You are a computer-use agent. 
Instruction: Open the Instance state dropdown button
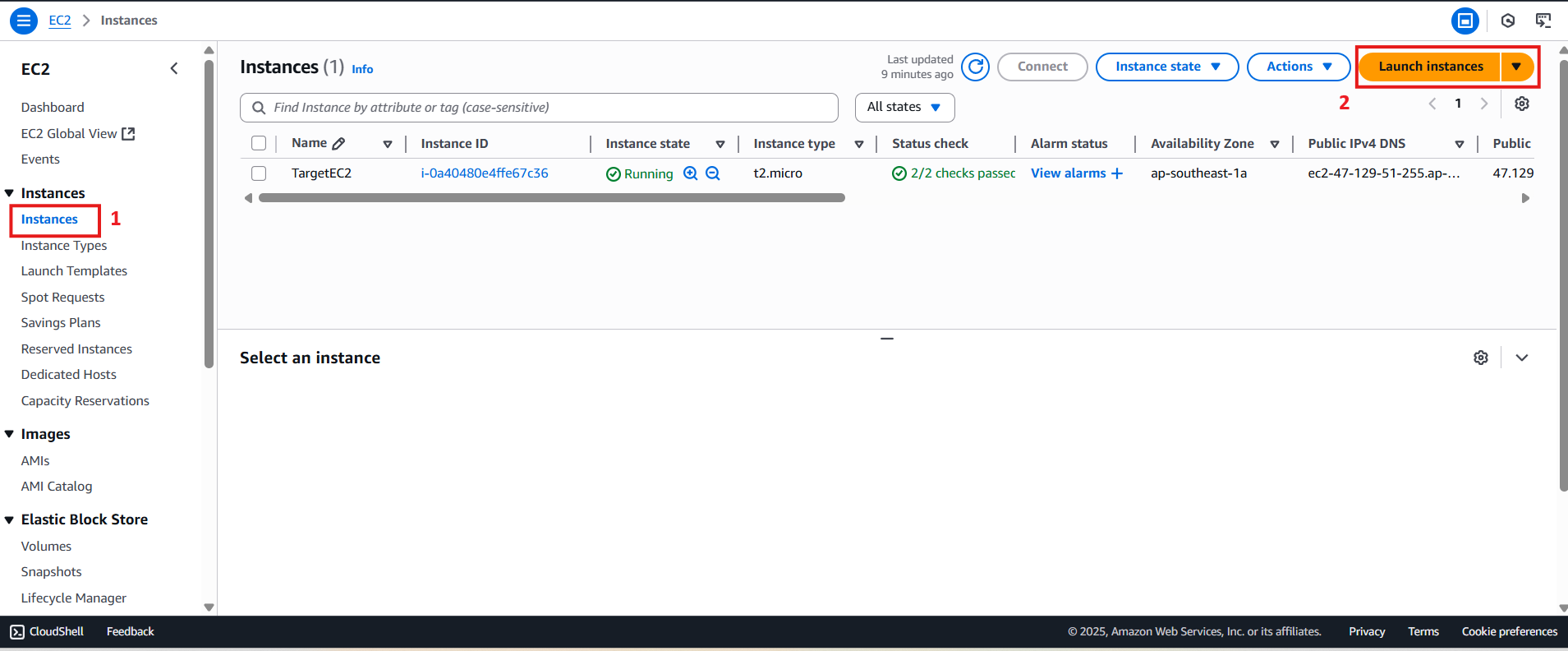1167,67
